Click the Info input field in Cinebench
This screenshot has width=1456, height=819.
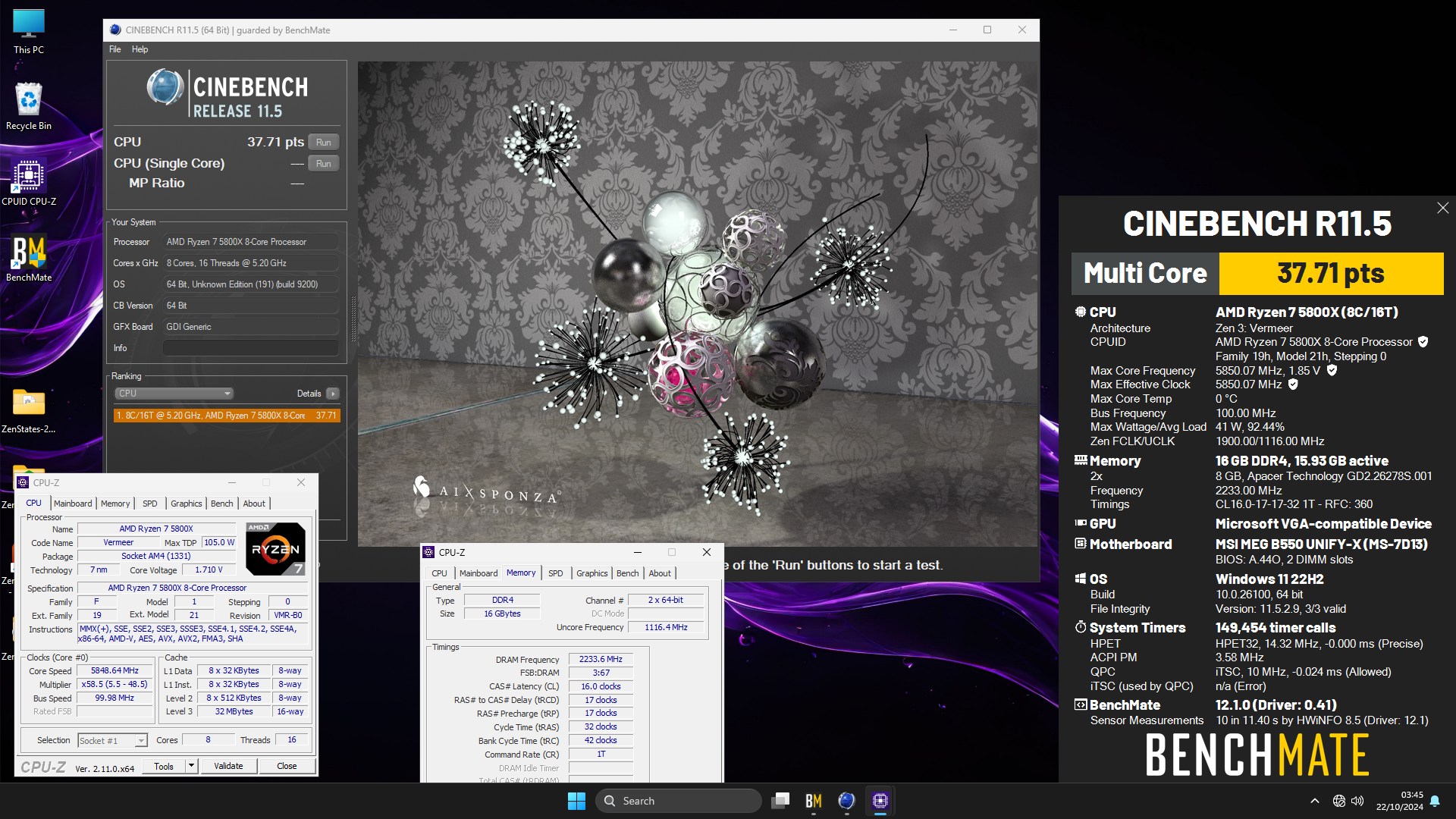[x=250, y=348]
